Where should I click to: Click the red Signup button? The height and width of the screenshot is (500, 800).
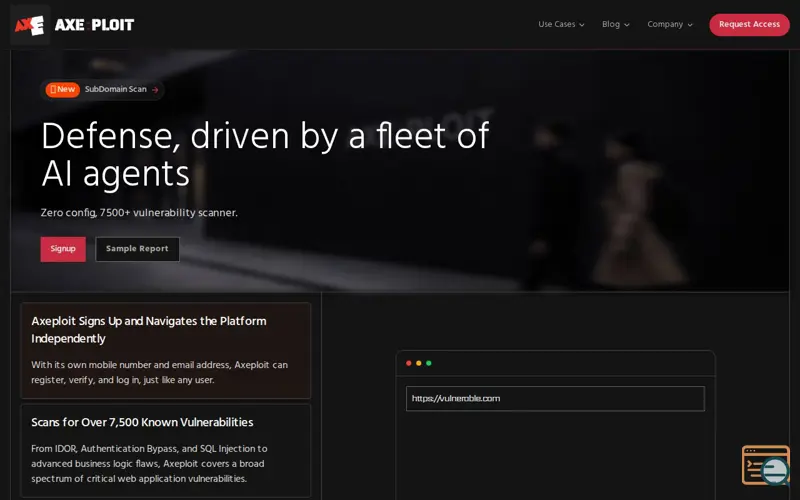coord(63,249)
